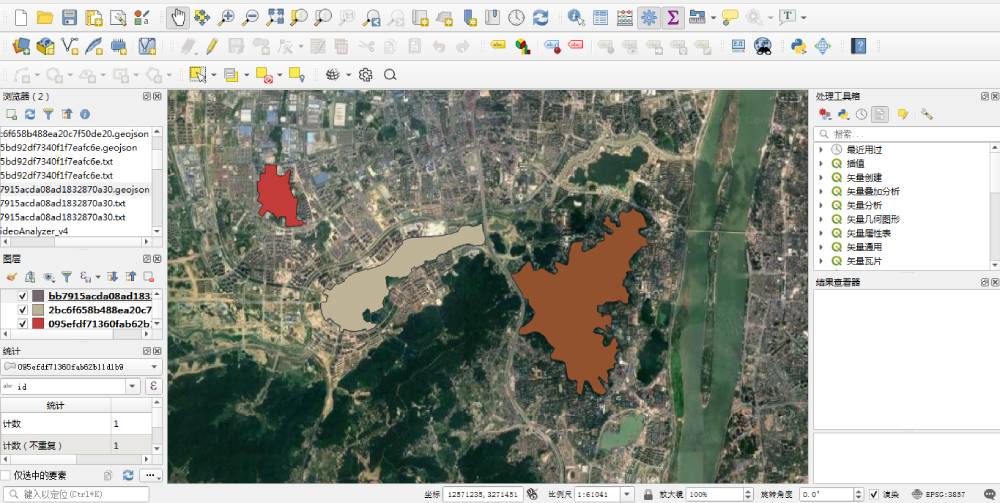The image size is (1000, 503).
Task: Open the field calculator abacus icon
Action: 624,17
